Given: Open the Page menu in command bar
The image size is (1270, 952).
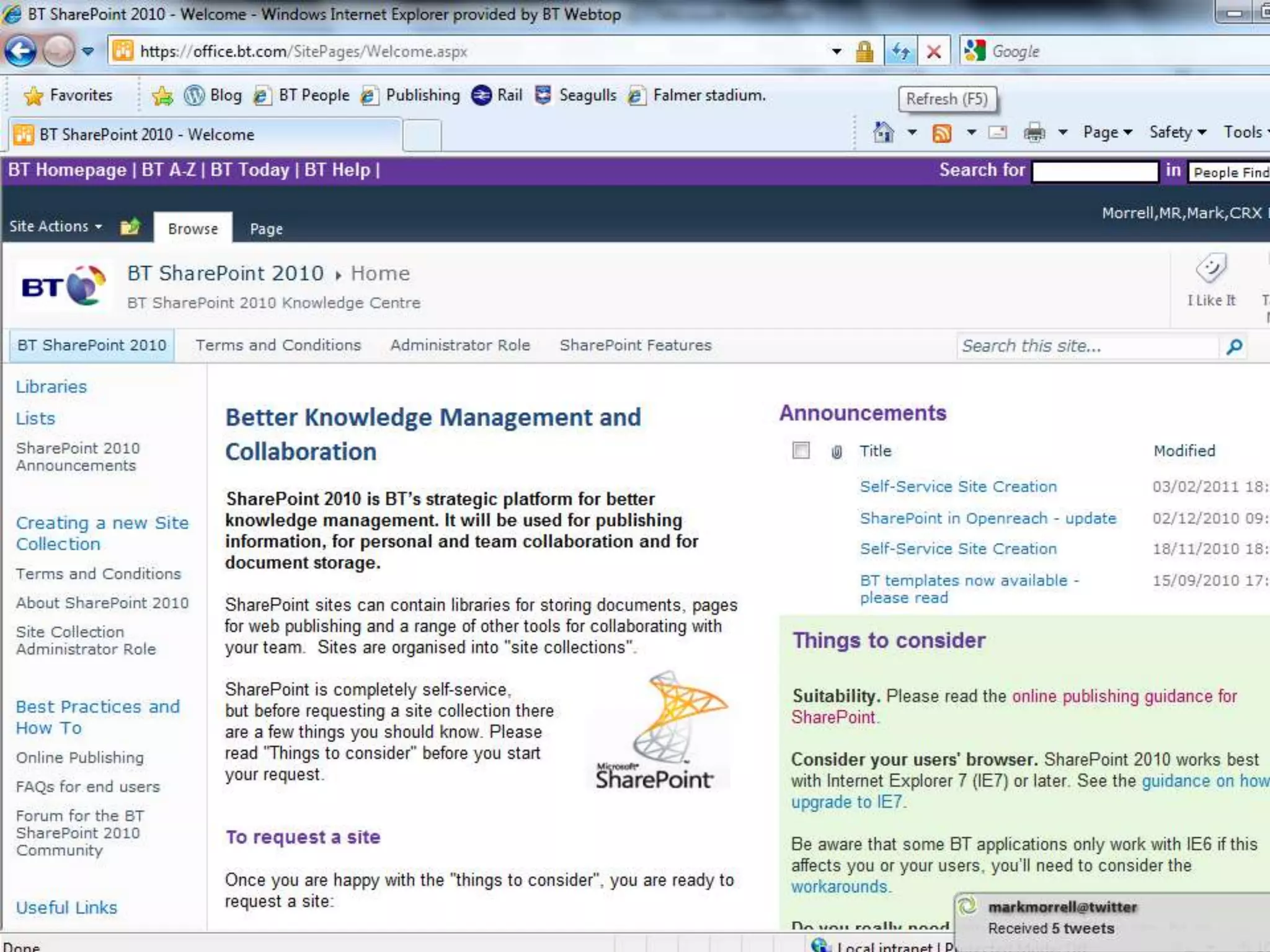Looking at the screenshot, I should click(1108, 132).
